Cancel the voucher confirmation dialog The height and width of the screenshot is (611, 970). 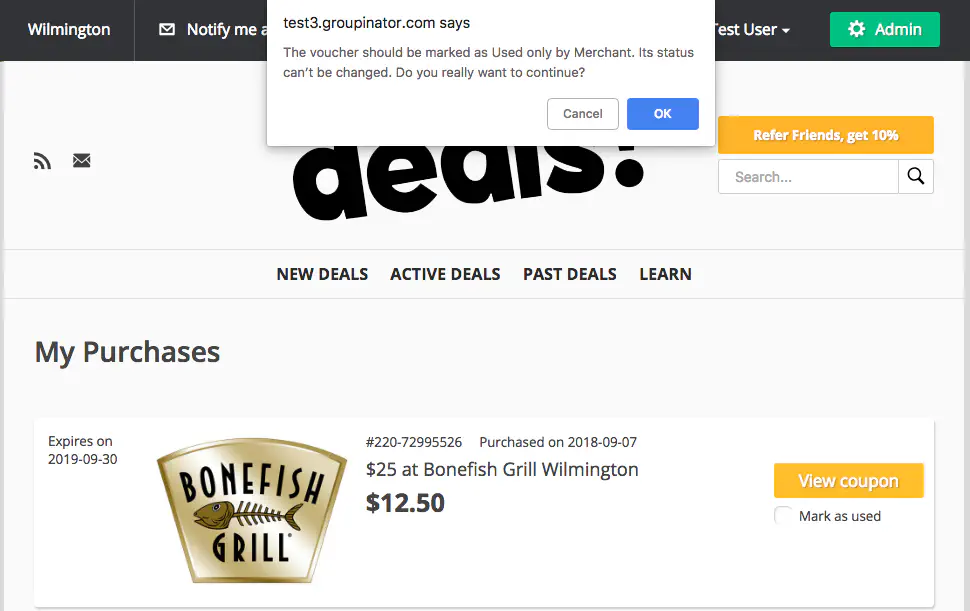[582, 113]
